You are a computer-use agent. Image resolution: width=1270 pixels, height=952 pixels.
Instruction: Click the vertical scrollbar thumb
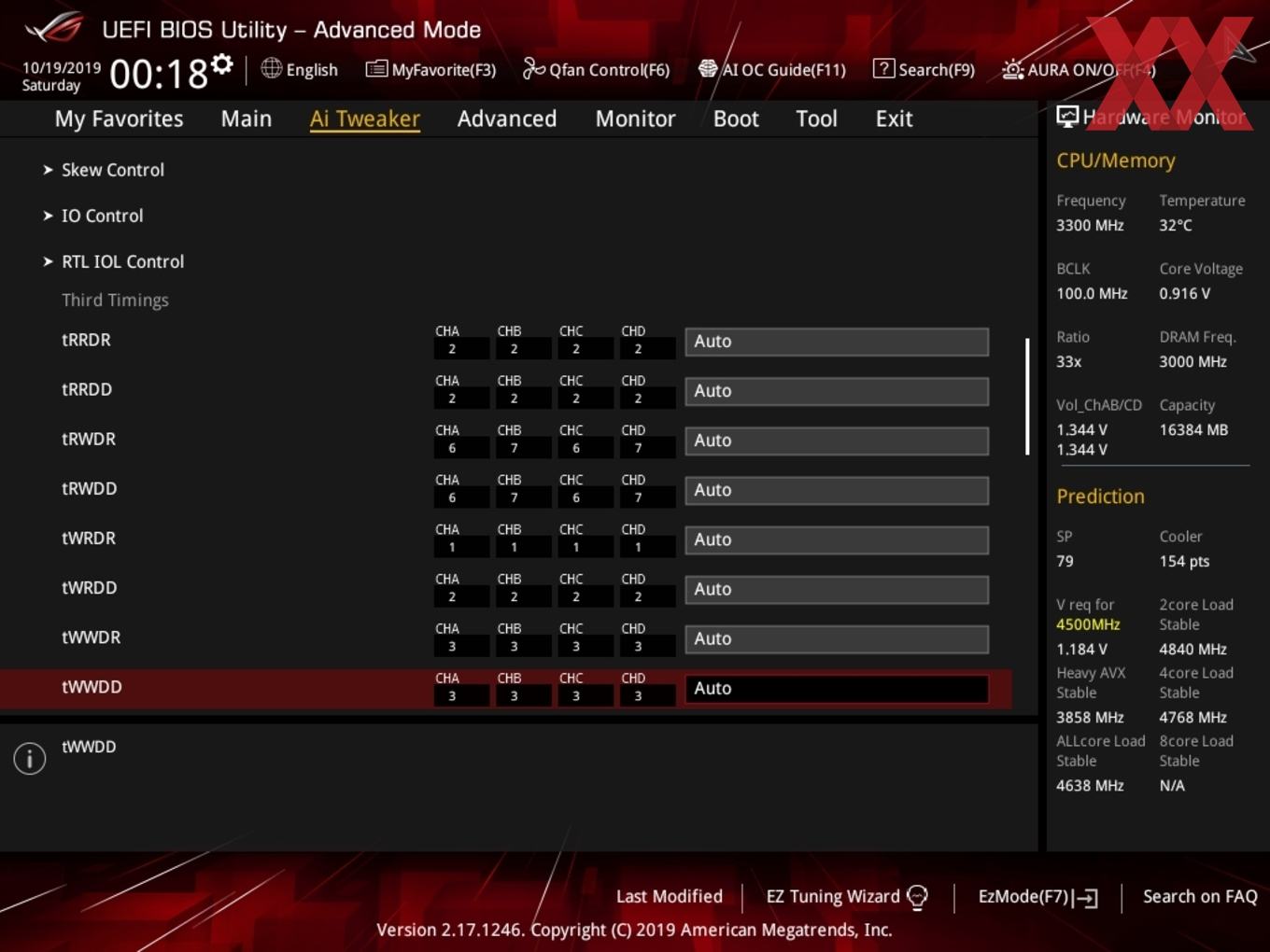click(1027, 397)
